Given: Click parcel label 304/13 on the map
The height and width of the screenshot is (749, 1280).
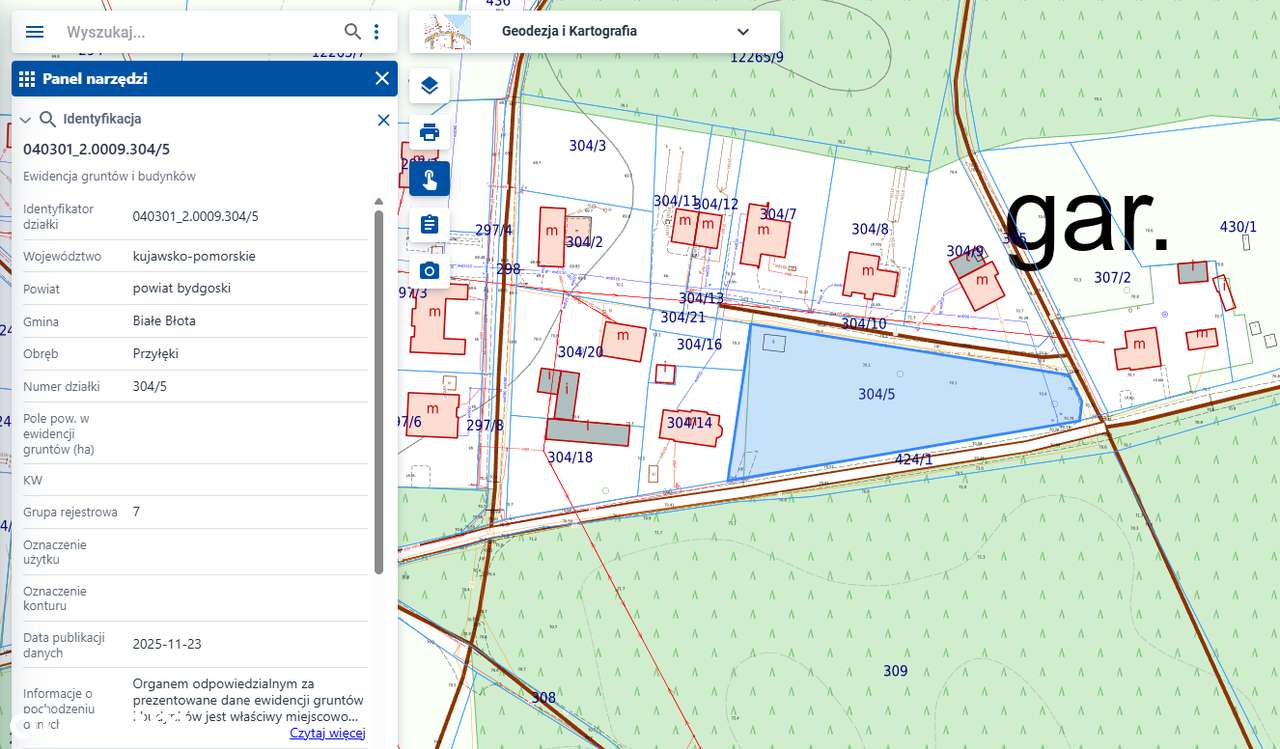Looking at the screenshot, I should click(x=701, y=298).
